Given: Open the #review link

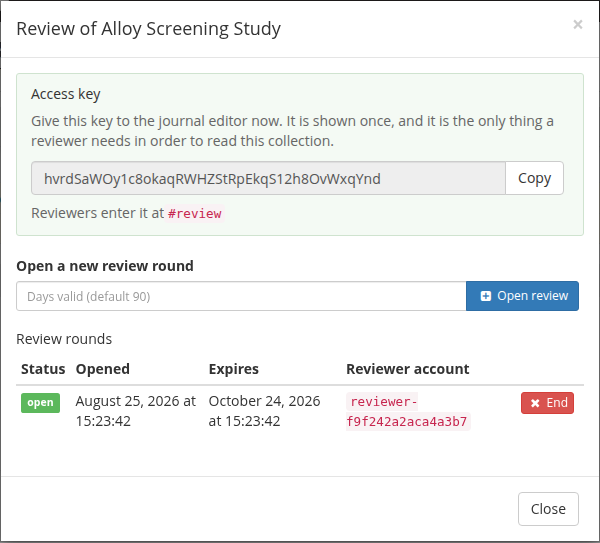Looking at the screenshot, I should (194, 214).
